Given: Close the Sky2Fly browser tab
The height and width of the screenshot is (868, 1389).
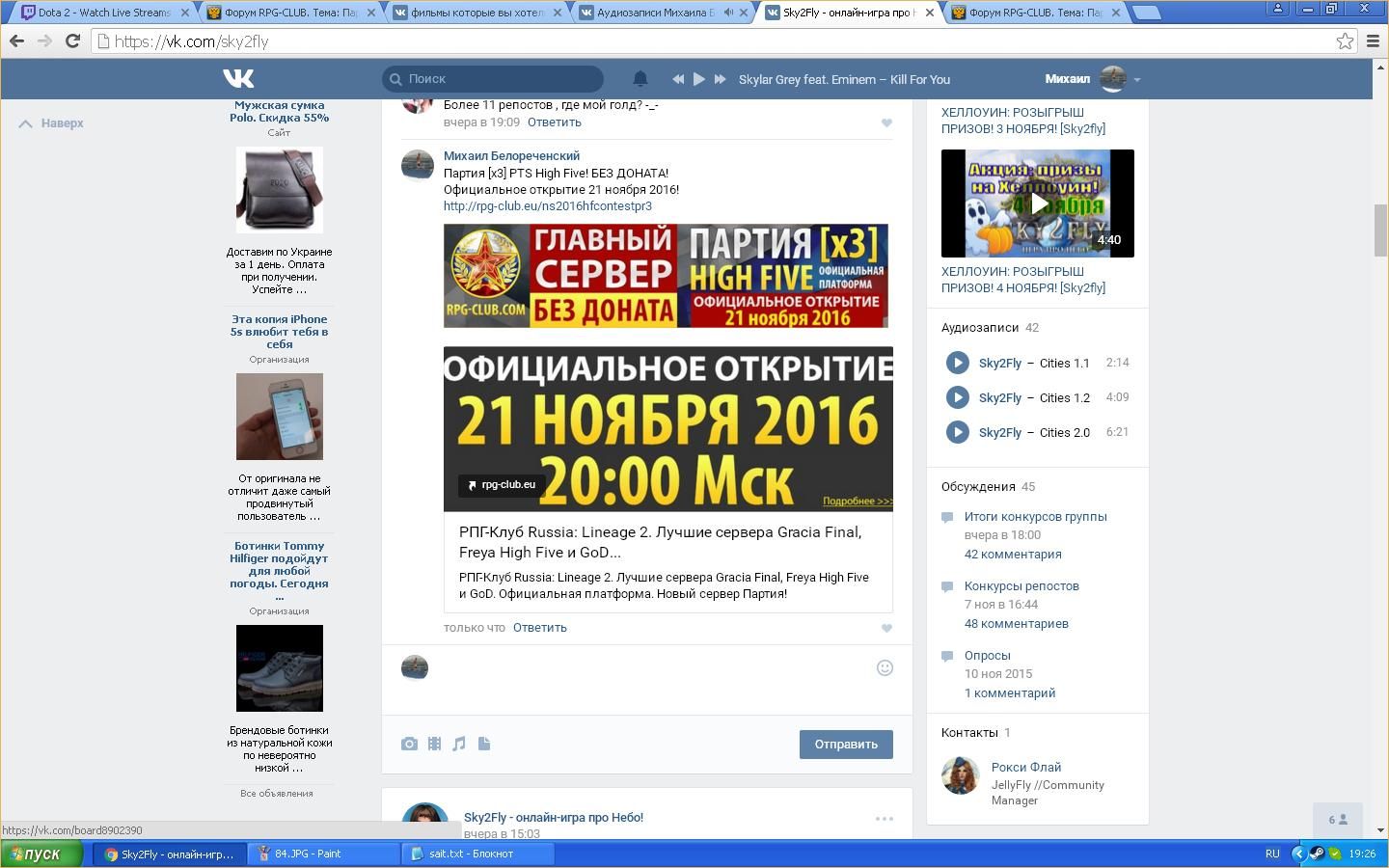Looking at the screenshot, I should (x=930, y=13).
